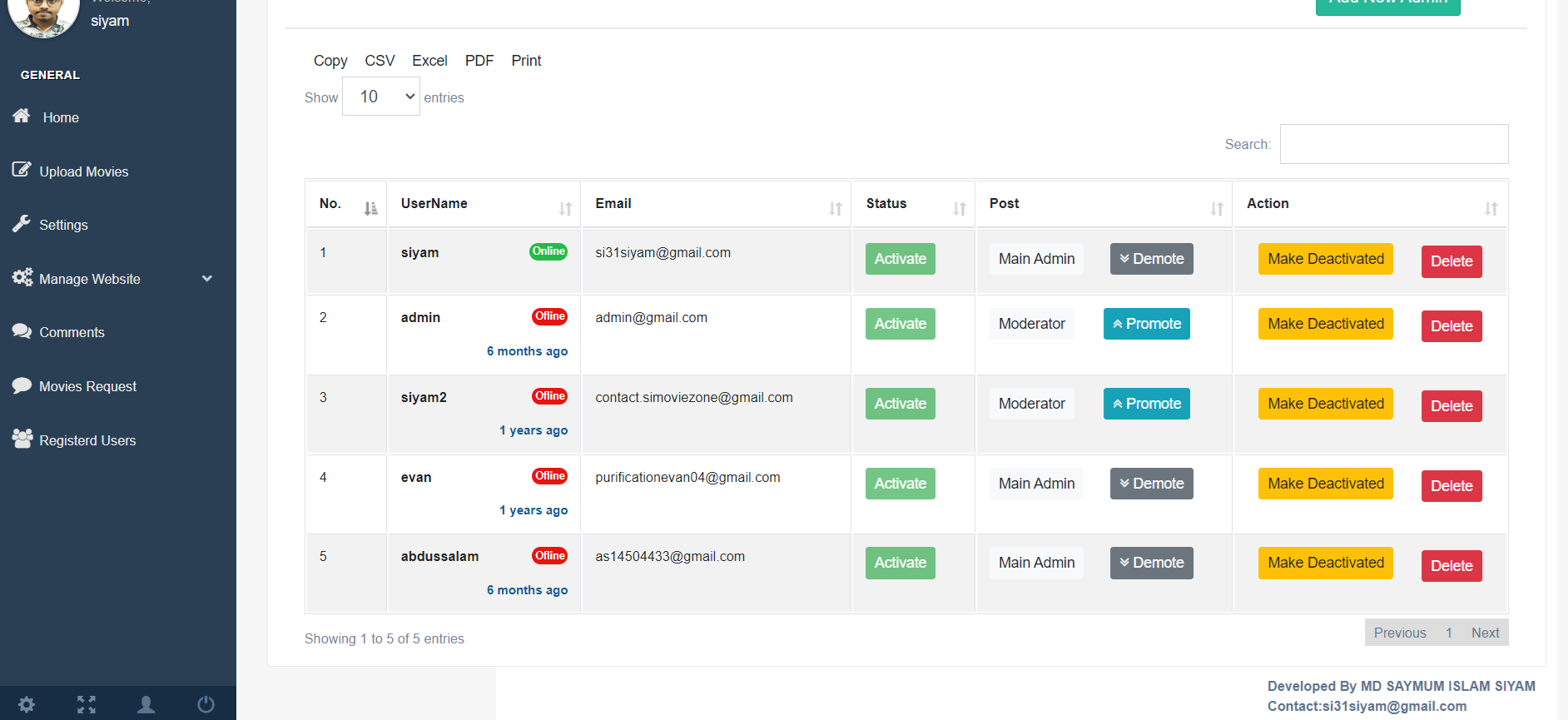The height and width of the screenshot is (720, 1568).
Task: Toggle Activate status for abdussalam
Action: [x=901, y=563]
